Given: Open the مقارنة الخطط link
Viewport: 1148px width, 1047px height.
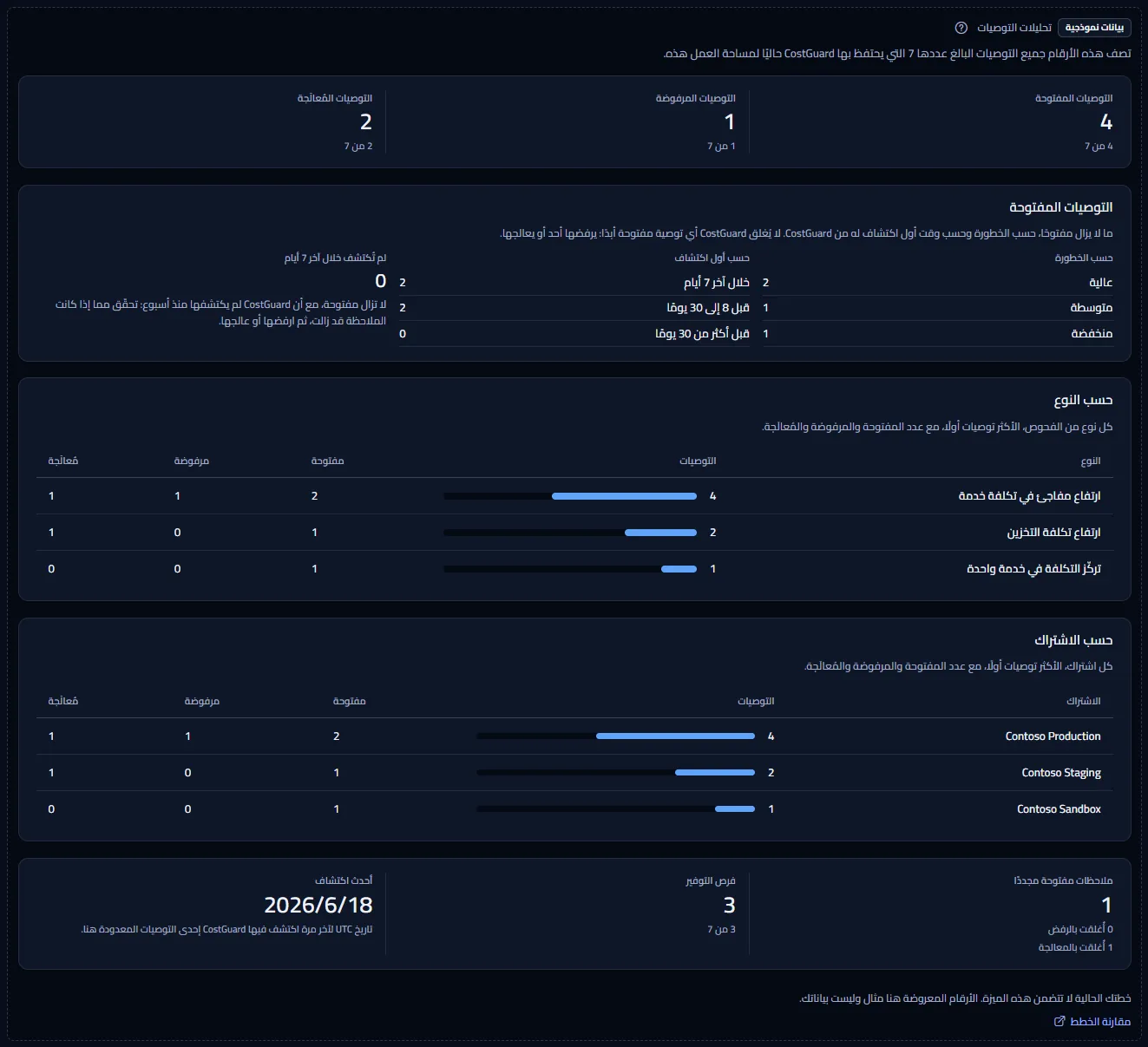Looking at the screenshot, I should 1092,1021.
